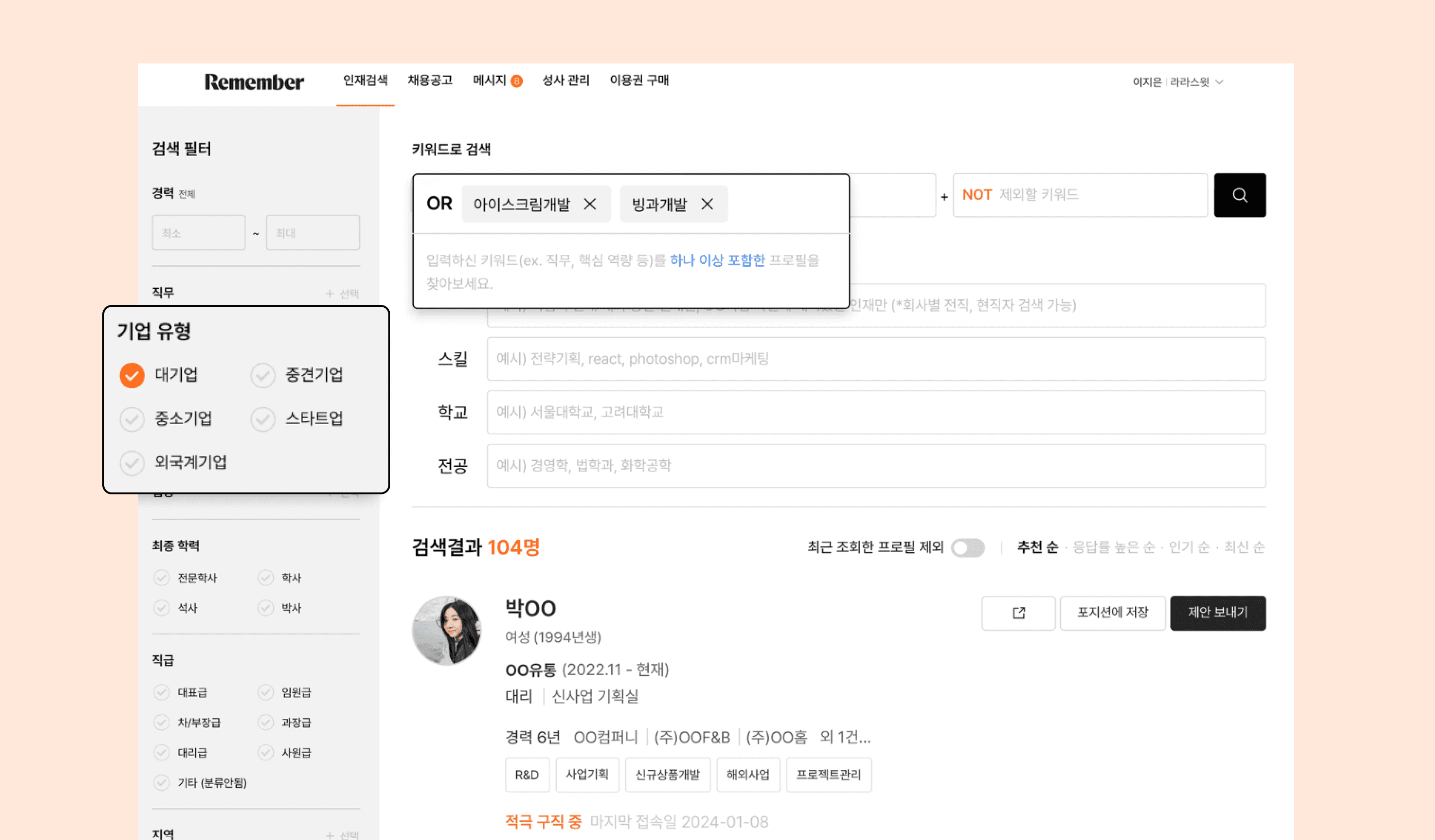Sort results by 응답률 높은 순
Image resolution: width=1435 pixels, height=840 pixels.
pos(1114,547)
